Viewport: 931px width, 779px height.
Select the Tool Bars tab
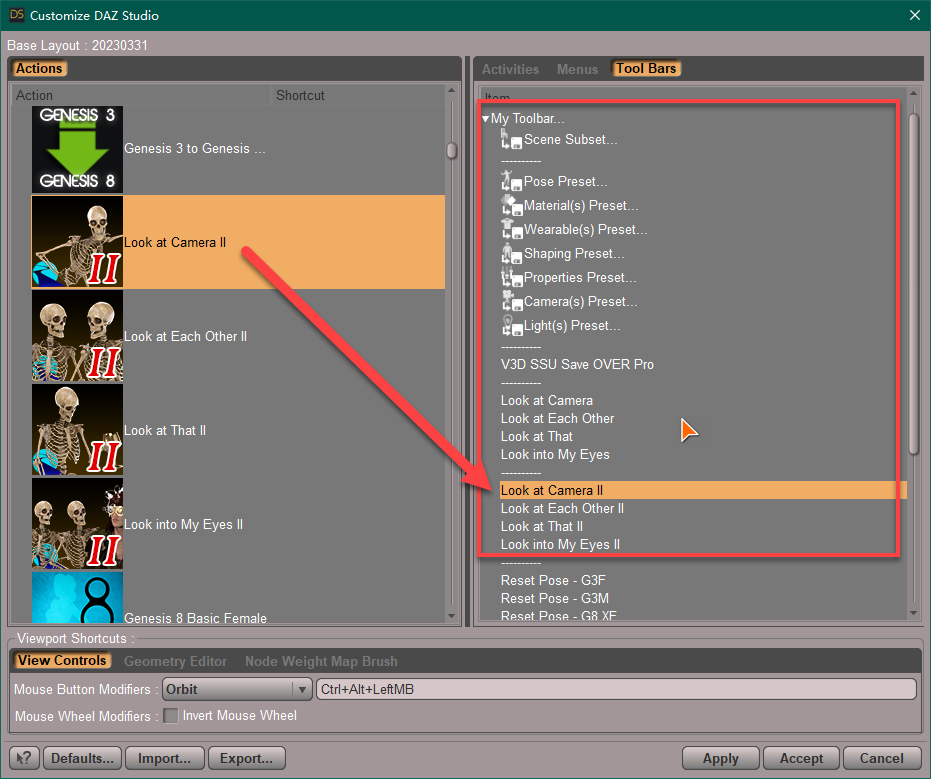pos(645,68)
